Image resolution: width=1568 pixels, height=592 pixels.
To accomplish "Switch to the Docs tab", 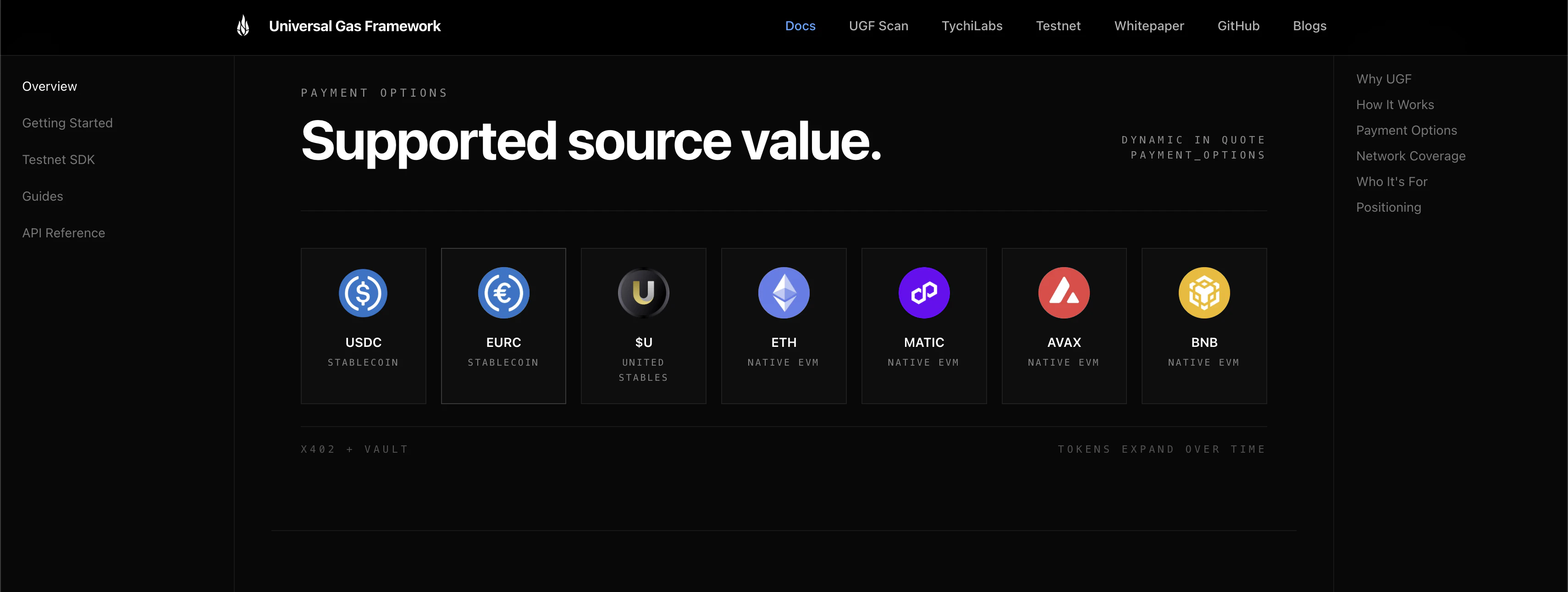I will [801, 26].
